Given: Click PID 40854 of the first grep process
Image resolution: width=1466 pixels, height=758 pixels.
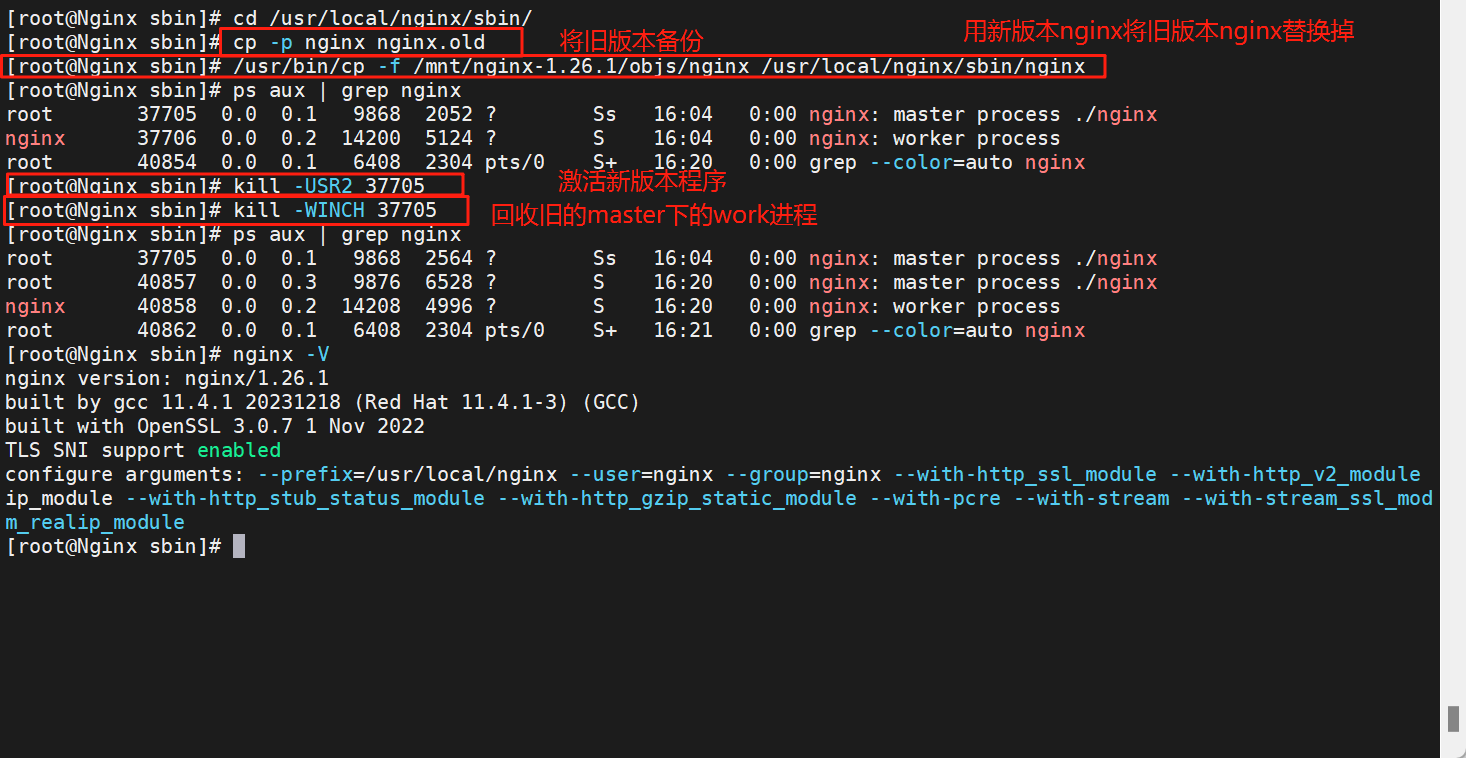Looking at the screenshot, I should tap(167, 162).
